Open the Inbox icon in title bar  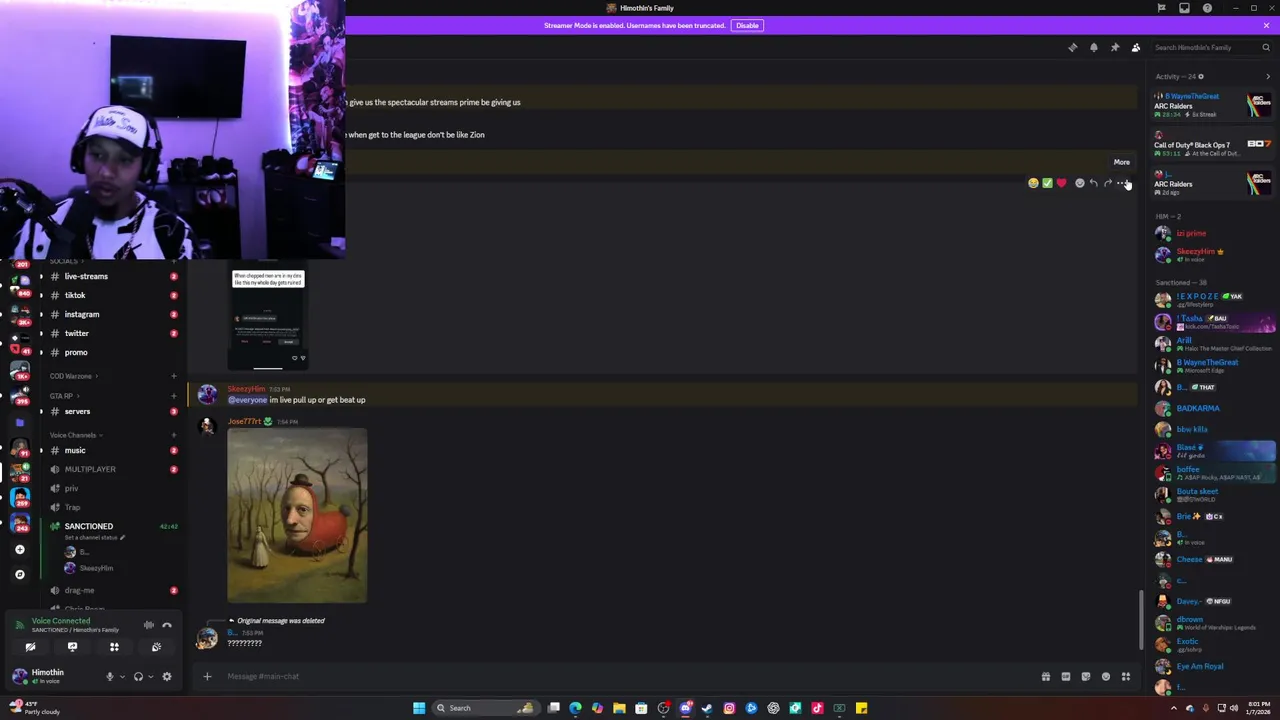[x=1184, y=8]
